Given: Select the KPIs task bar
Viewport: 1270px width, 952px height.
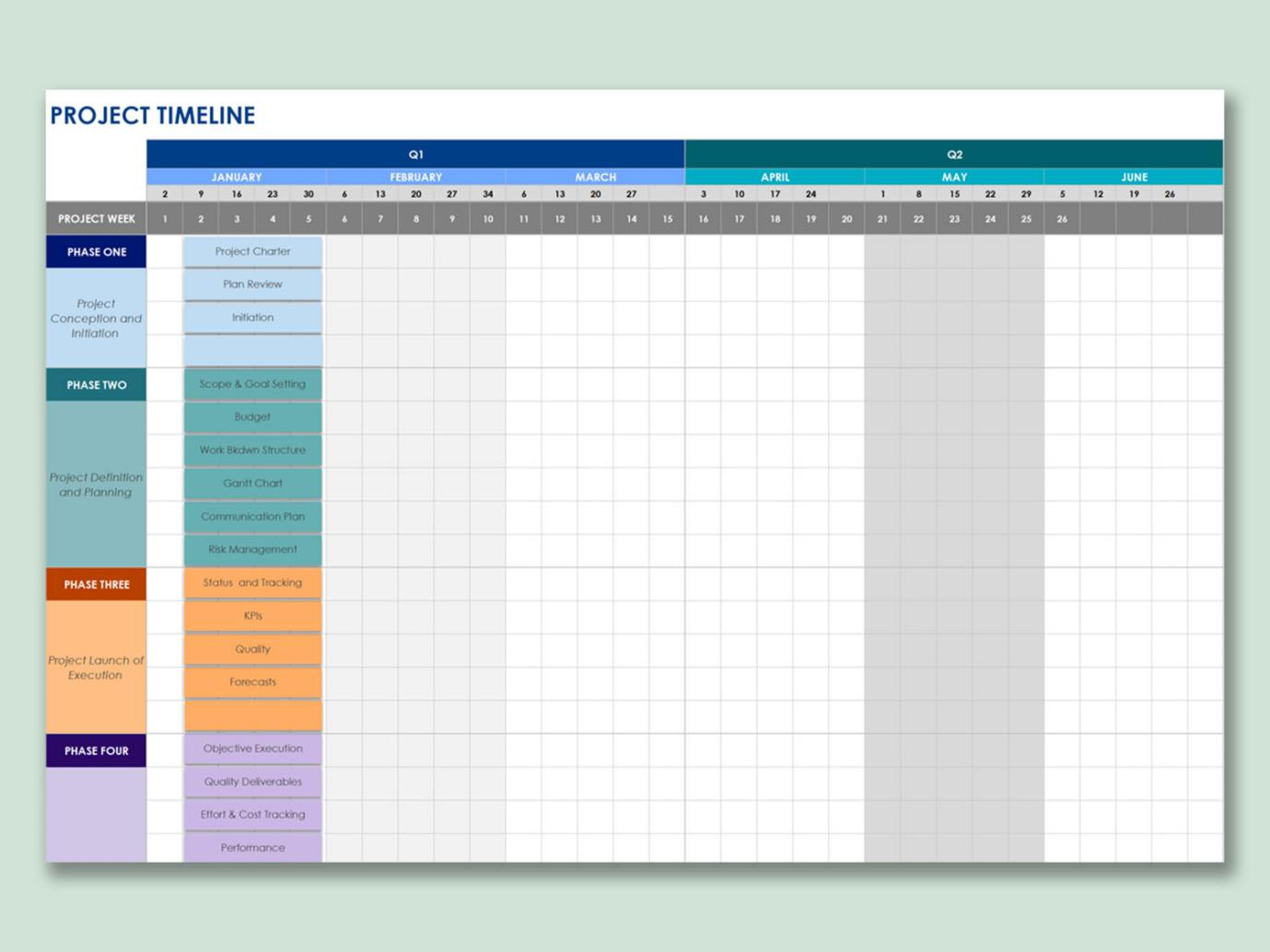Looking at the screenshot, I should (x=253, y=615).
